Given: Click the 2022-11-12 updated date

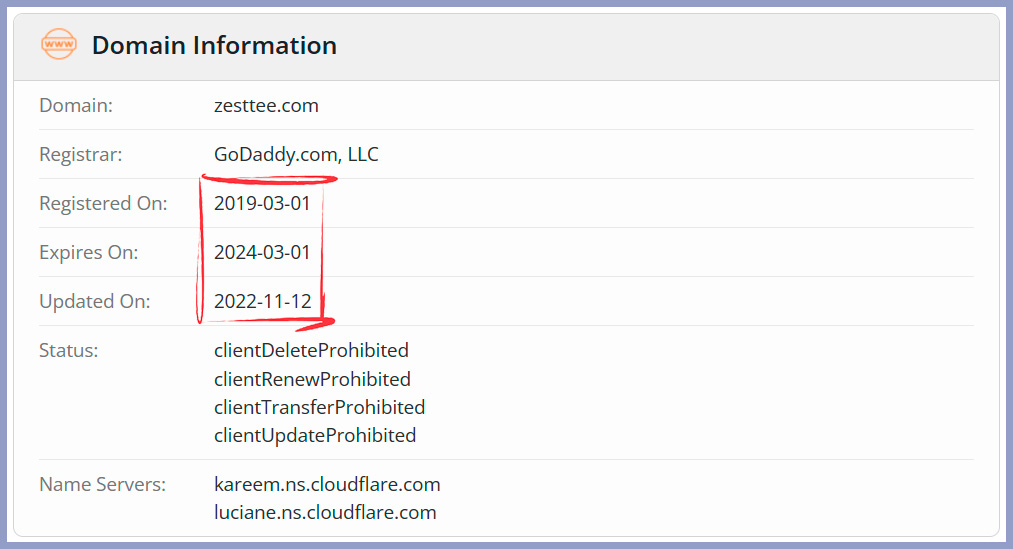Looking at the screenshot, I should pyautogui.click(x=262, y=302).
